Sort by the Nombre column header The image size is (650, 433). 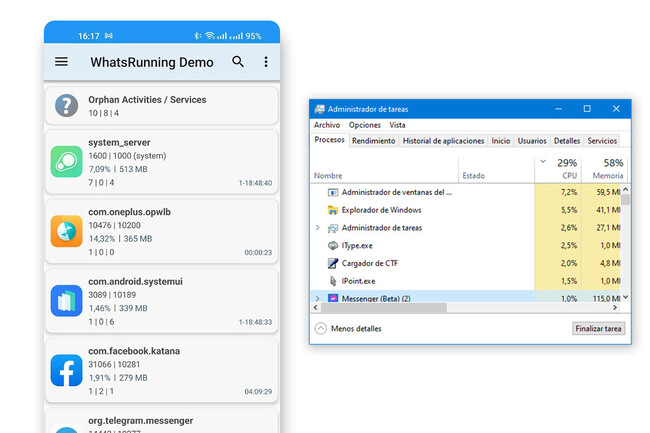coord(328,176)
